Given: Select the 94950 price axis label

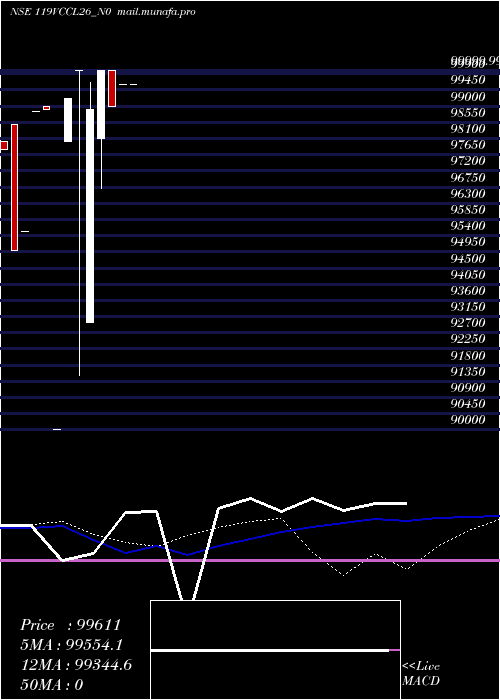Looking at the screenshot, I should pos(468,242).
